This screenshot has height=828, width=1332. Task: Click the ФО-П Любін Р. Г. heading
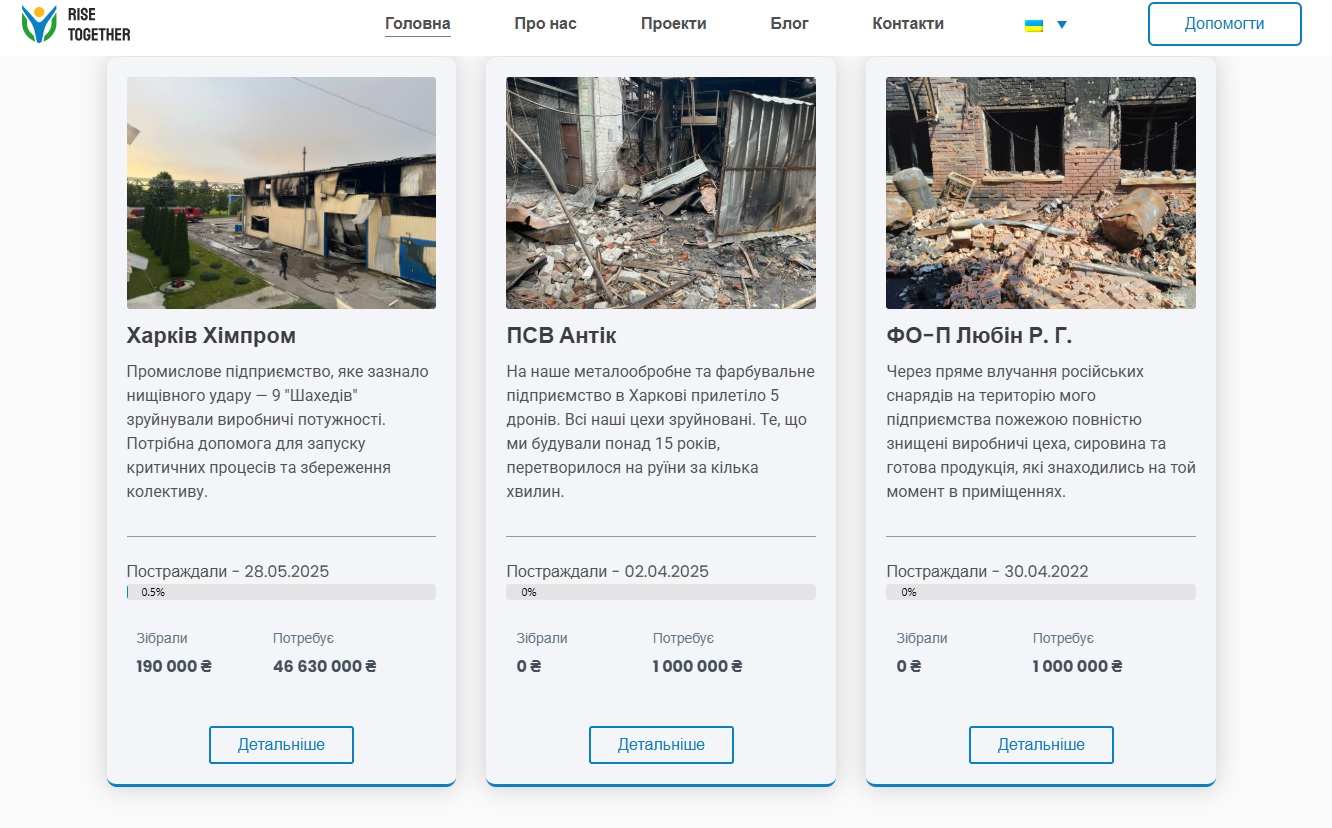[x=979, y=335]
